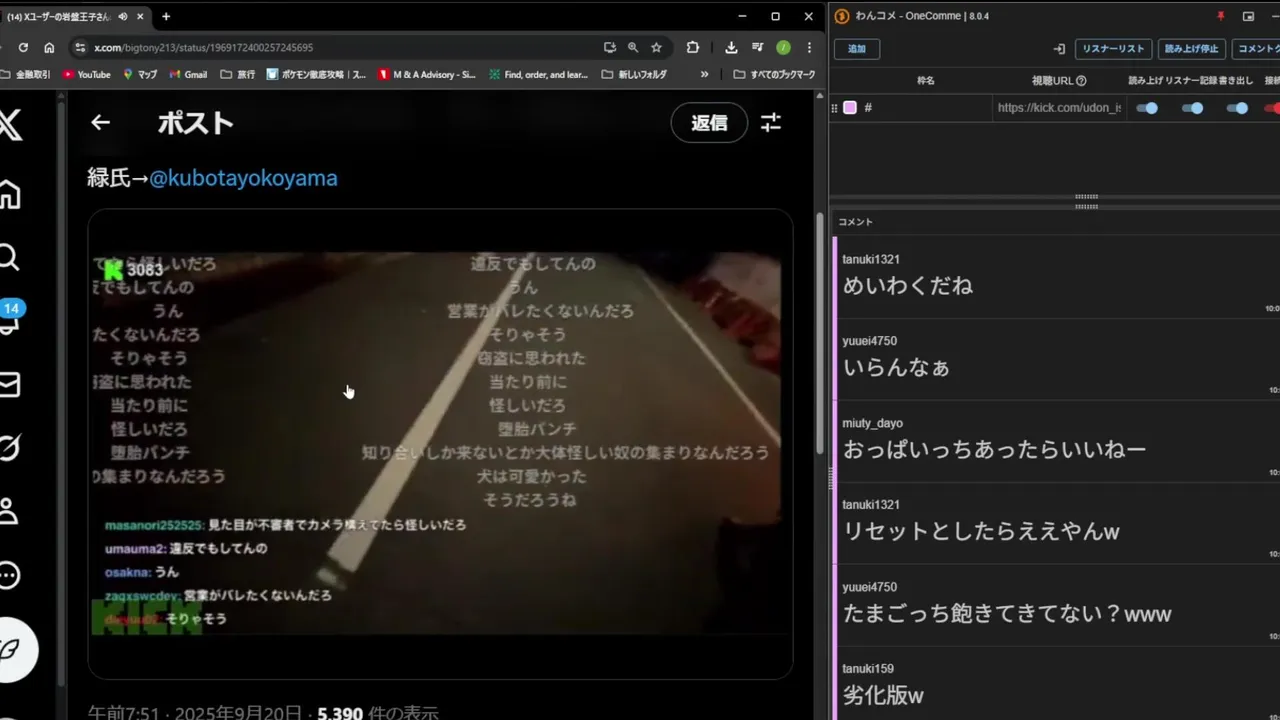Screen dimensions: 1280x720
Task: Bookmark this page with the star icon
Action: [x=656, y=47]
